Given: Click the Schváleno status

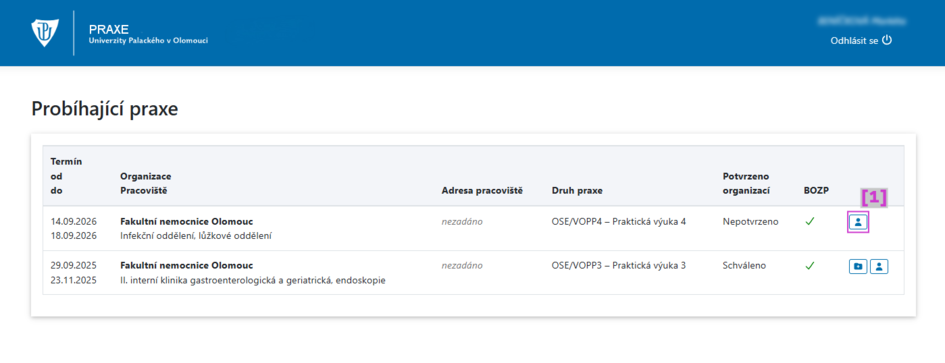Looking at the screenshot, I should (x=744, y=265).
